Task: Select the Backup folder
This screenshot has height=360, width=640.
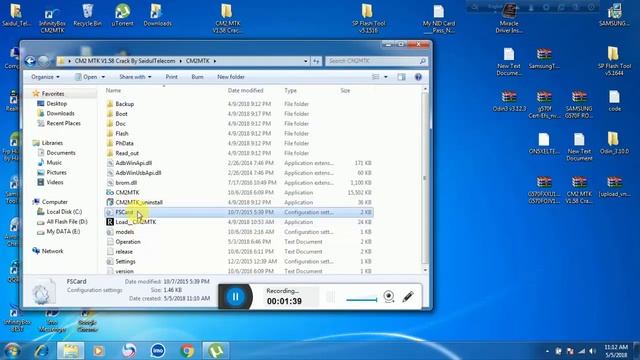Action: pyautogui.click(x=124, y=104)
